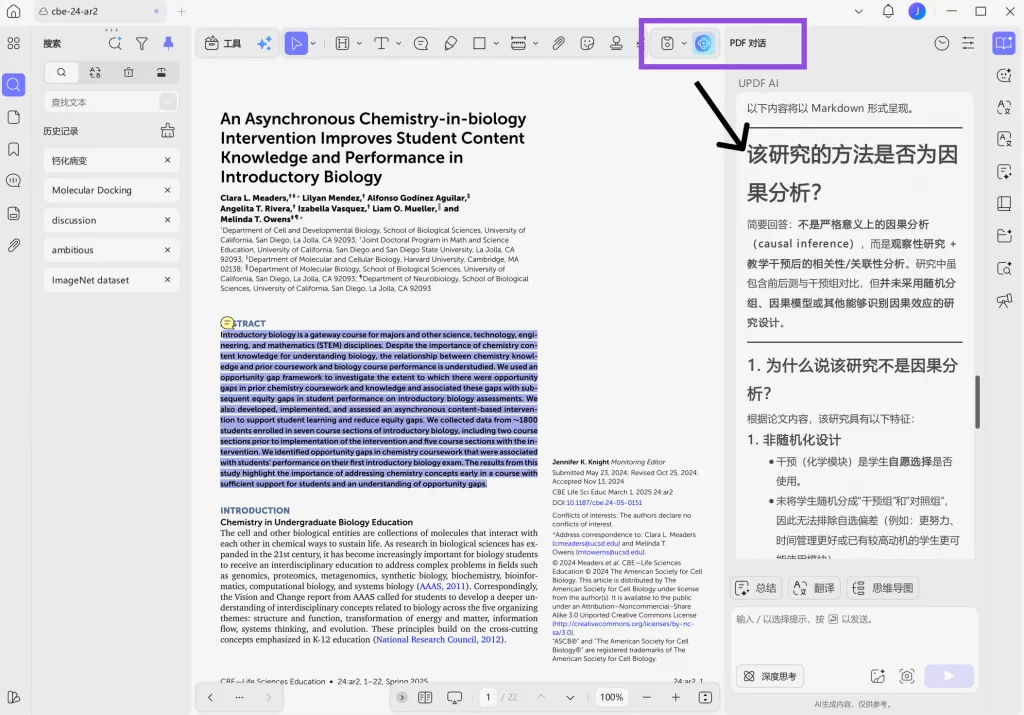
Task: Expand the save options dropdown arrow
Action: tap(684, 44)
